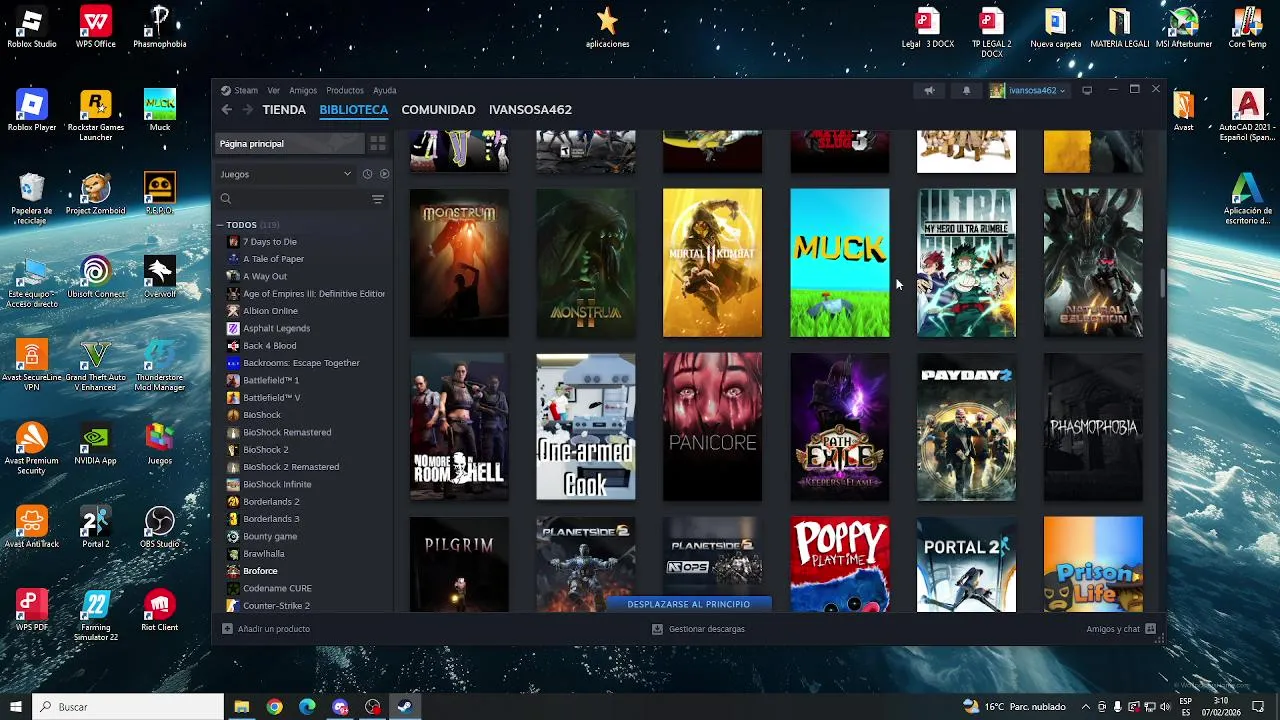Select the Phasmophobia game cover
The image size is (1280, 720).
tap(1093, 427)
